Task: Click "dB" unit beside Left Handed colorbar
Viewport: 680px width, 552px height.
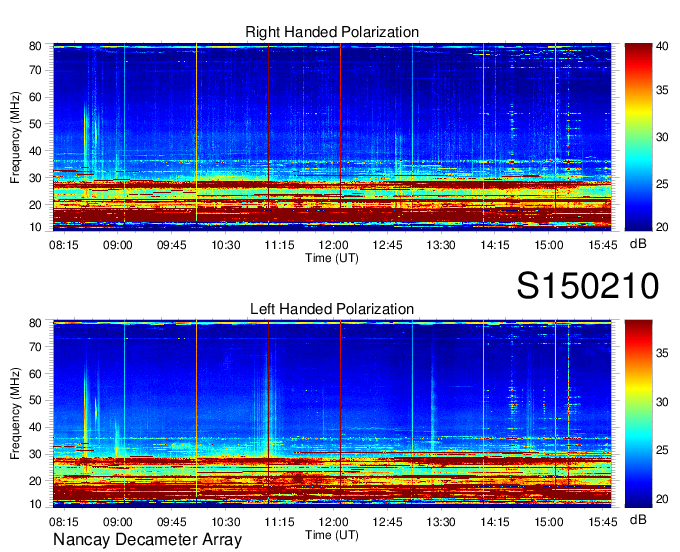Action: (638, 519)
